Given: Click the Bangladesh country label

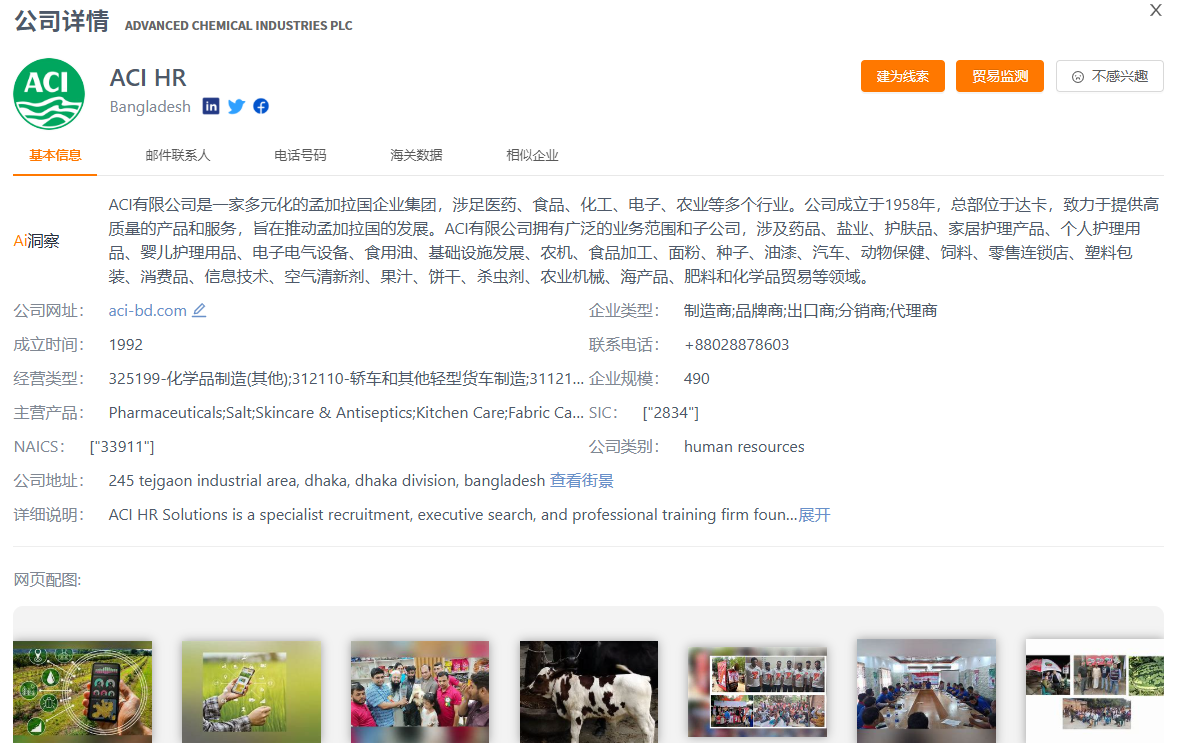Looking at the screenshot, I should (150, 106).
